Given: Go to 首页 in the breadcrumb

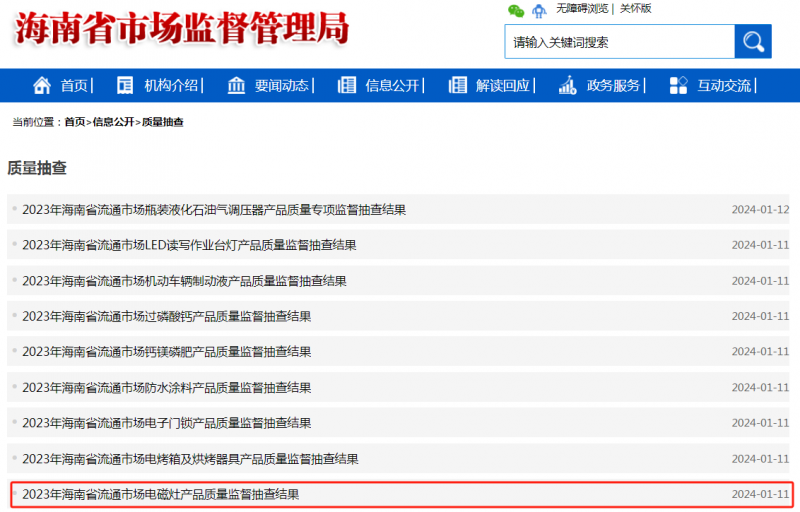Looking at the screenshot, I should click(75, 122).
